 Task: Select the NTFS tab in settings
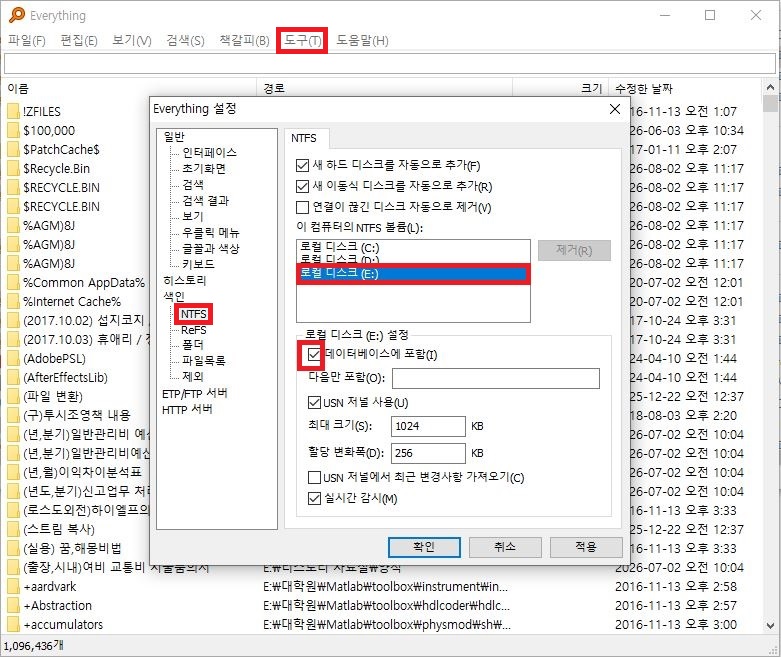point(304,138)
